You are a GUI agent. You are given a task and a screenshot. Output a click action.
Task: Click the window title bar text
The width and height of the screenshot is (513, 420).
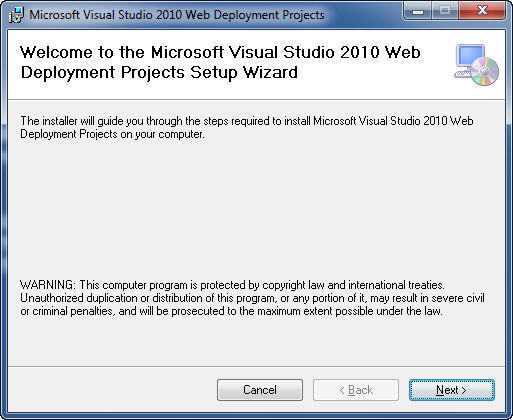(177, 15)
